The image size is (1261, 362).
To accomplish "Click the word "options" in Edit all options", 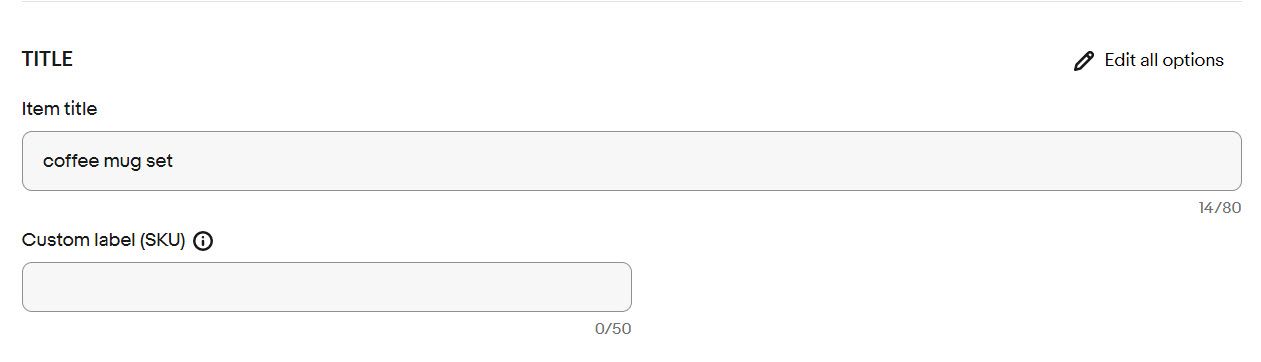I will coord(1190,61).
